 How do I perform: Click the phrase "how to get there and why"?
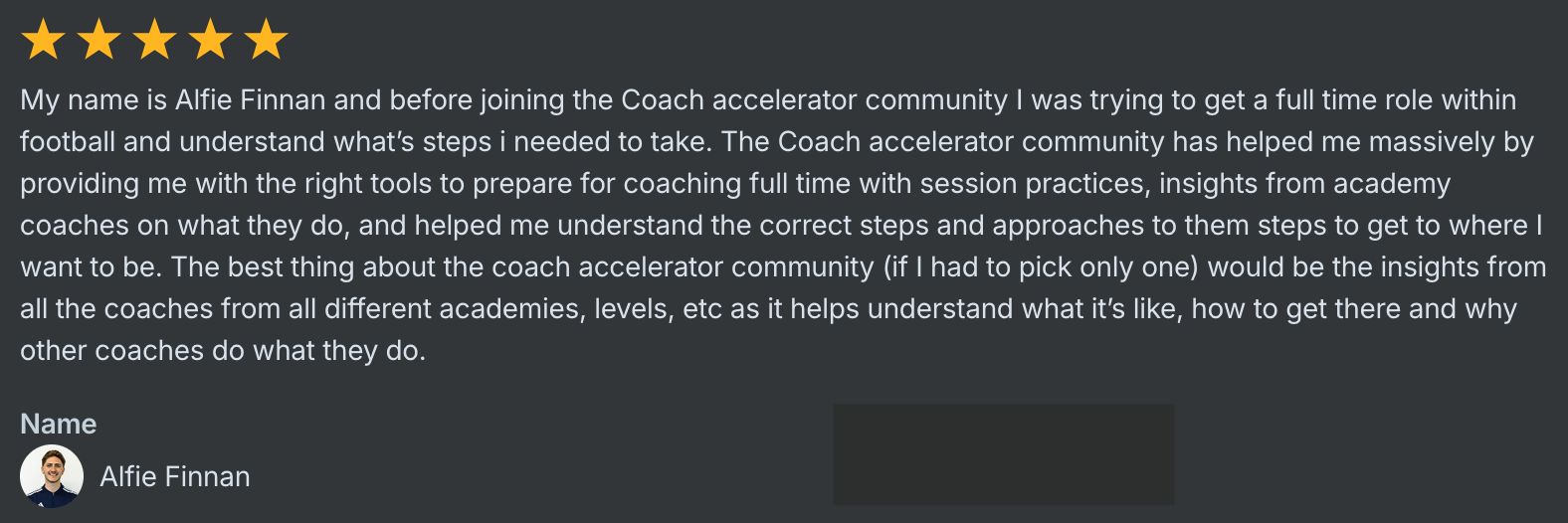point(1354,309)
